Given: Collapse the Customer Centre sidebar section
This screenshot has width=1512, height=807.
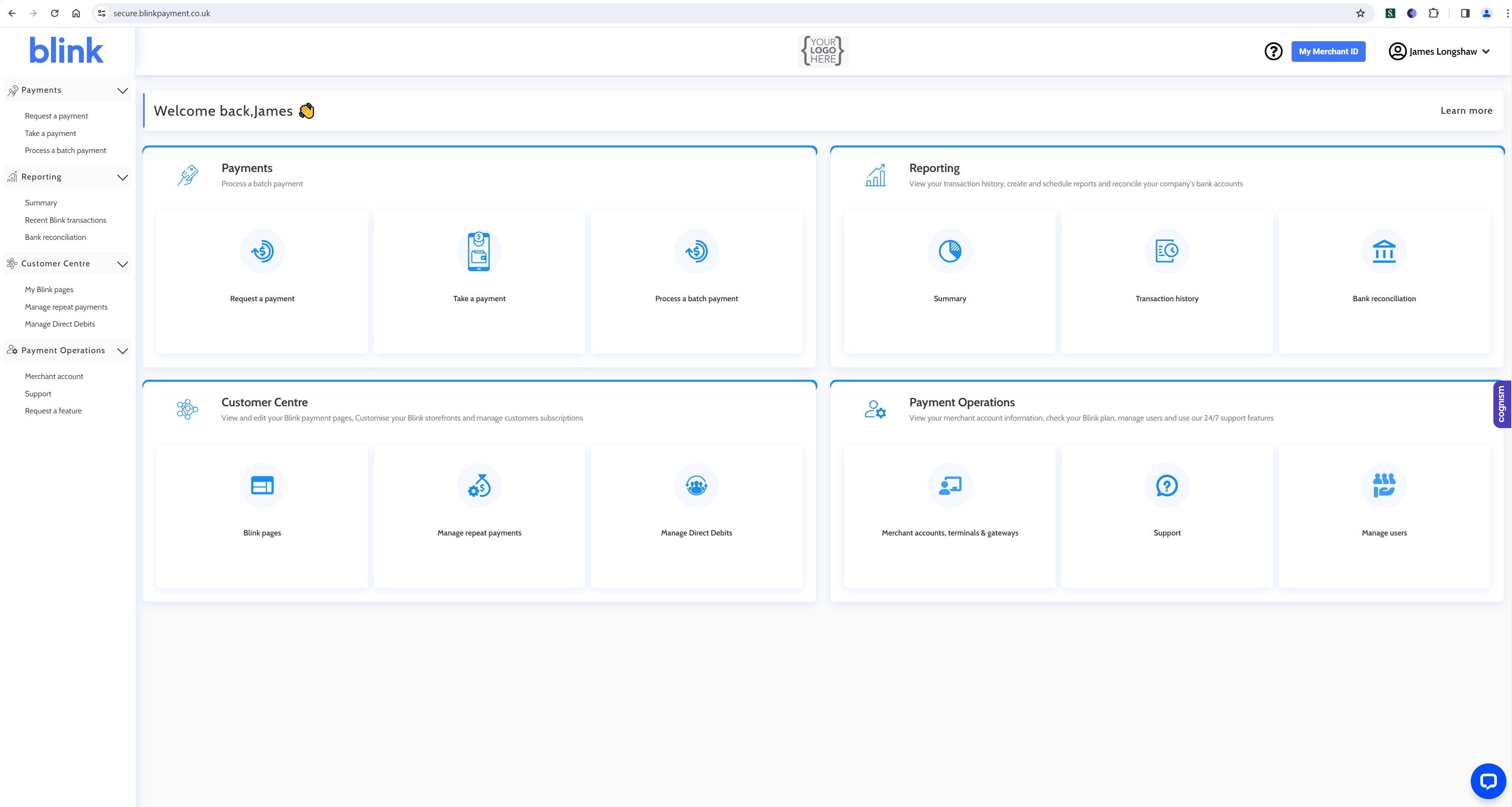Looking at the screenshot, I should (x=122, y=264).
